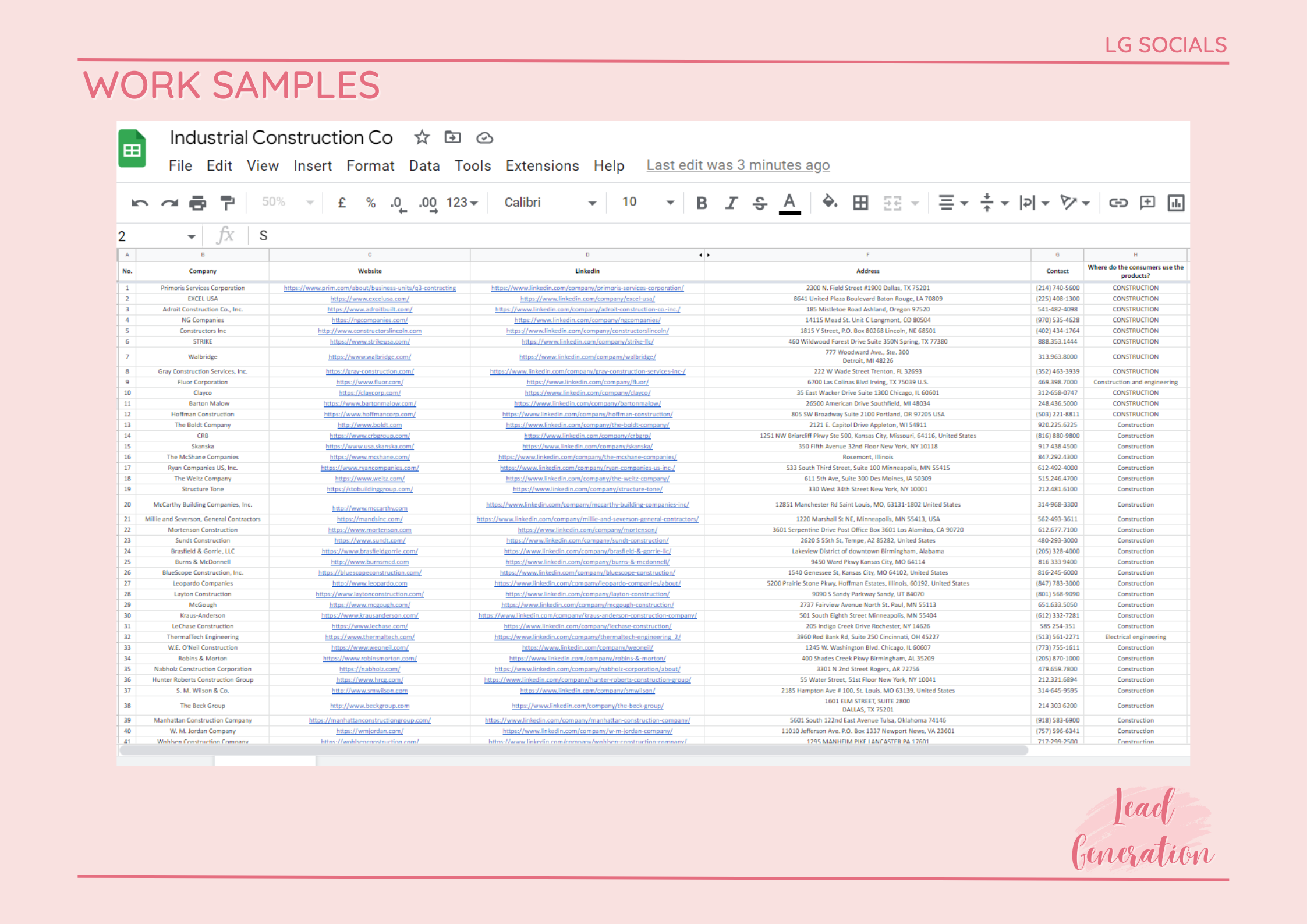This screenshot has width=1307, height=924.
Task: Click the Last edit was 3 minutes ago link
Action: pyautogui.click(x=738, y=165)
